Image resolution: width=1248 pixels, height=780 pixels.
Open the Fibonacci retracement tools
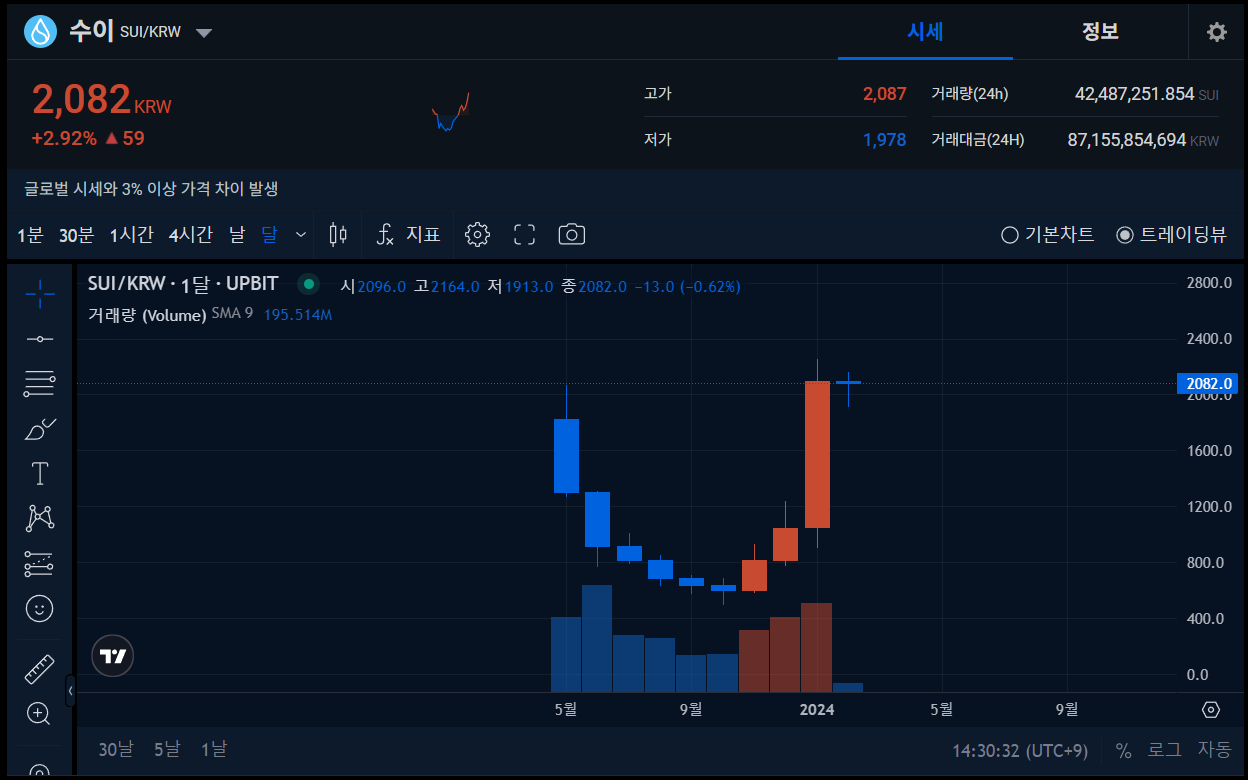tap(40, 383)
